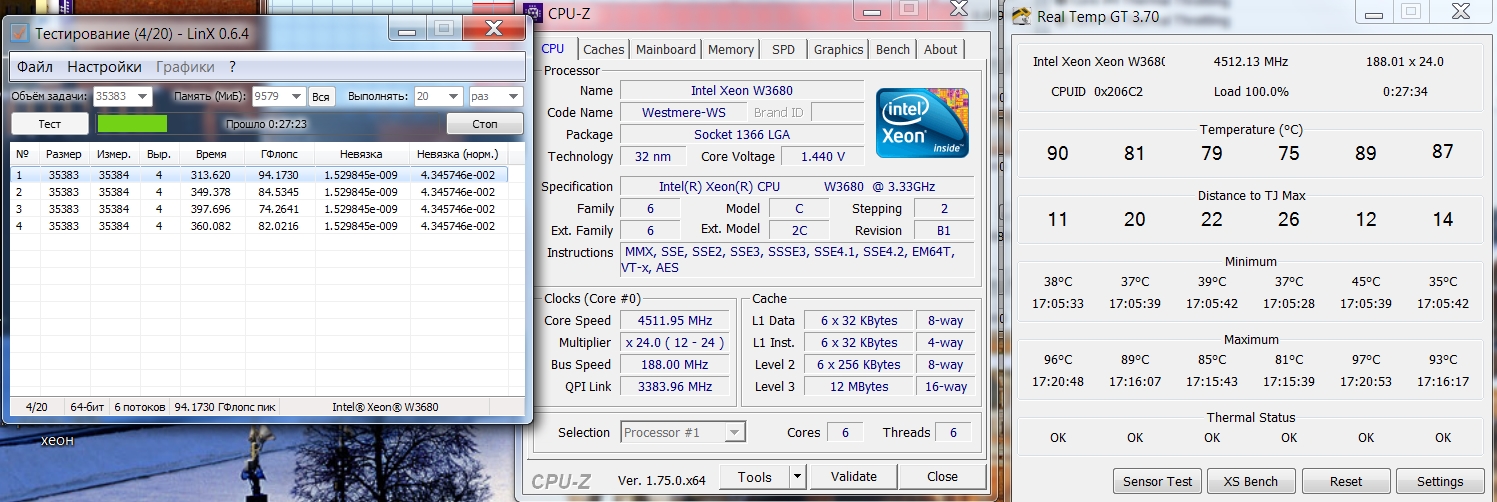The width and height of the screenshot is (1497, 502).
Task: Click the Bus Speed 188.00 MHz value
Action: pos(674,364)
